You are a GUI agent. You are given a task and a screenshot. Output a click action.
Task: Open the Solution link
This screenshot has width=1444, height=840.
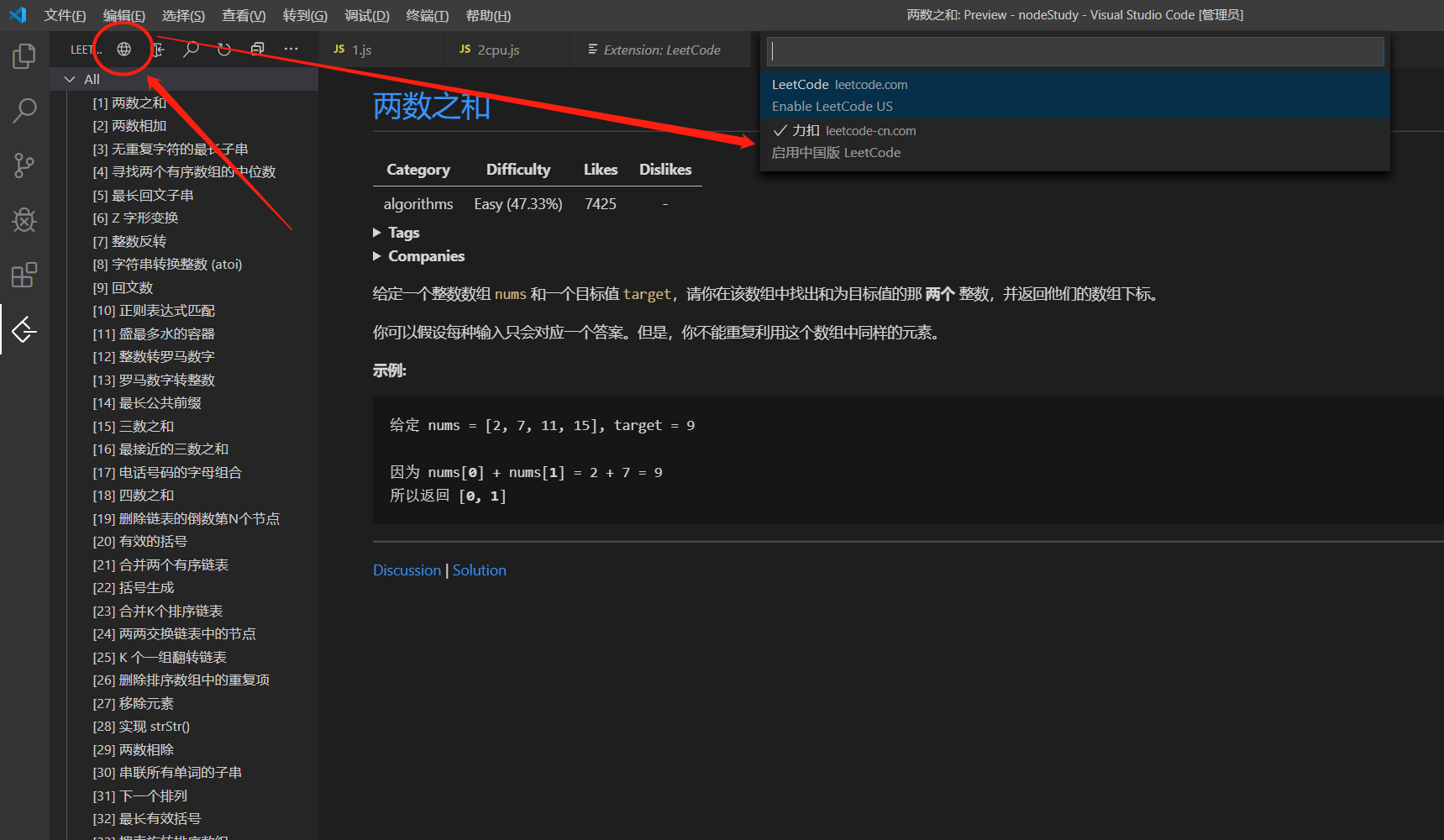point(480,570)
